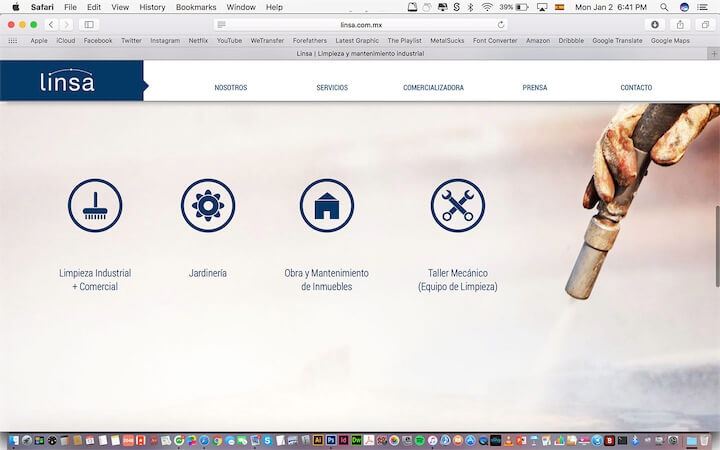Open a new tab with plus button
Viewport: 720px width, 450px height.
click(x=713, y=53)
